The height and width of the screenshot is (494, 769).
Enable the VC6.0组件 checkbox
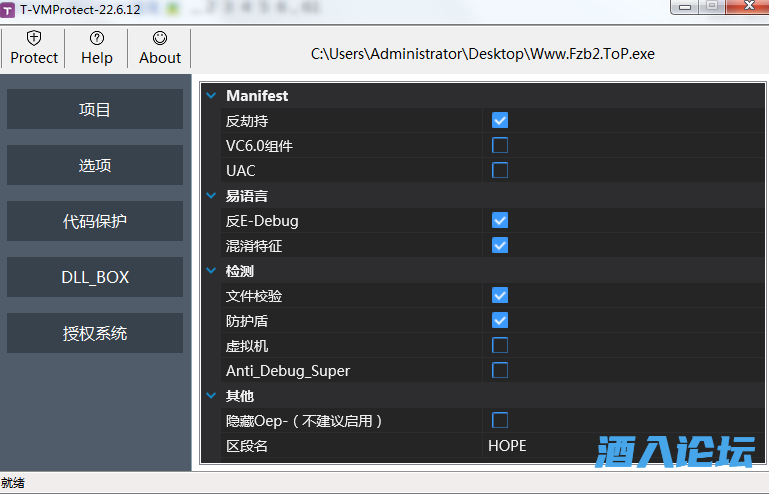click(500, 145)
